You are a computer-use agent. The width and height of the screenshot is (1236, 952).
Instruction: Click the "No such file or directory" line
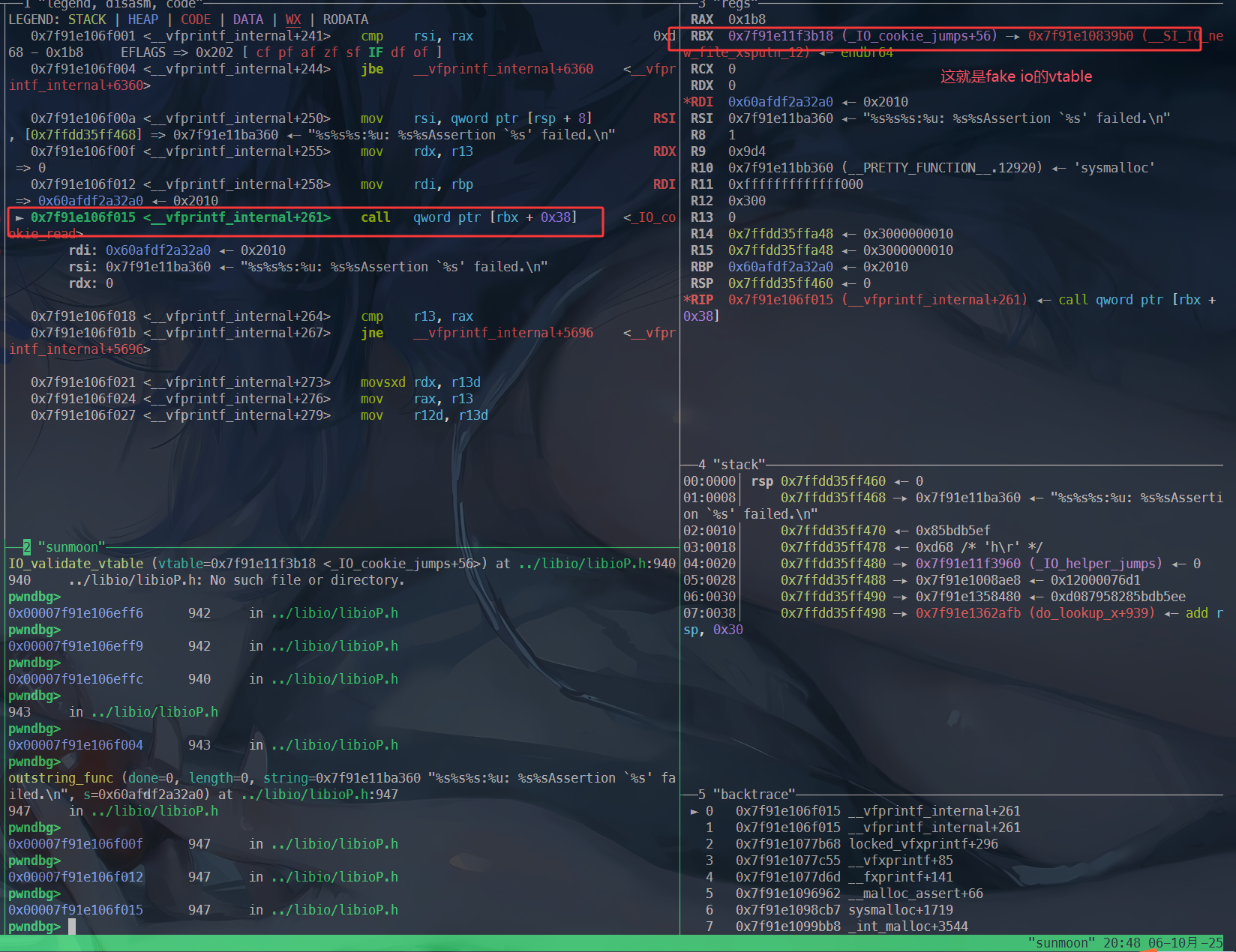(207, 580)
